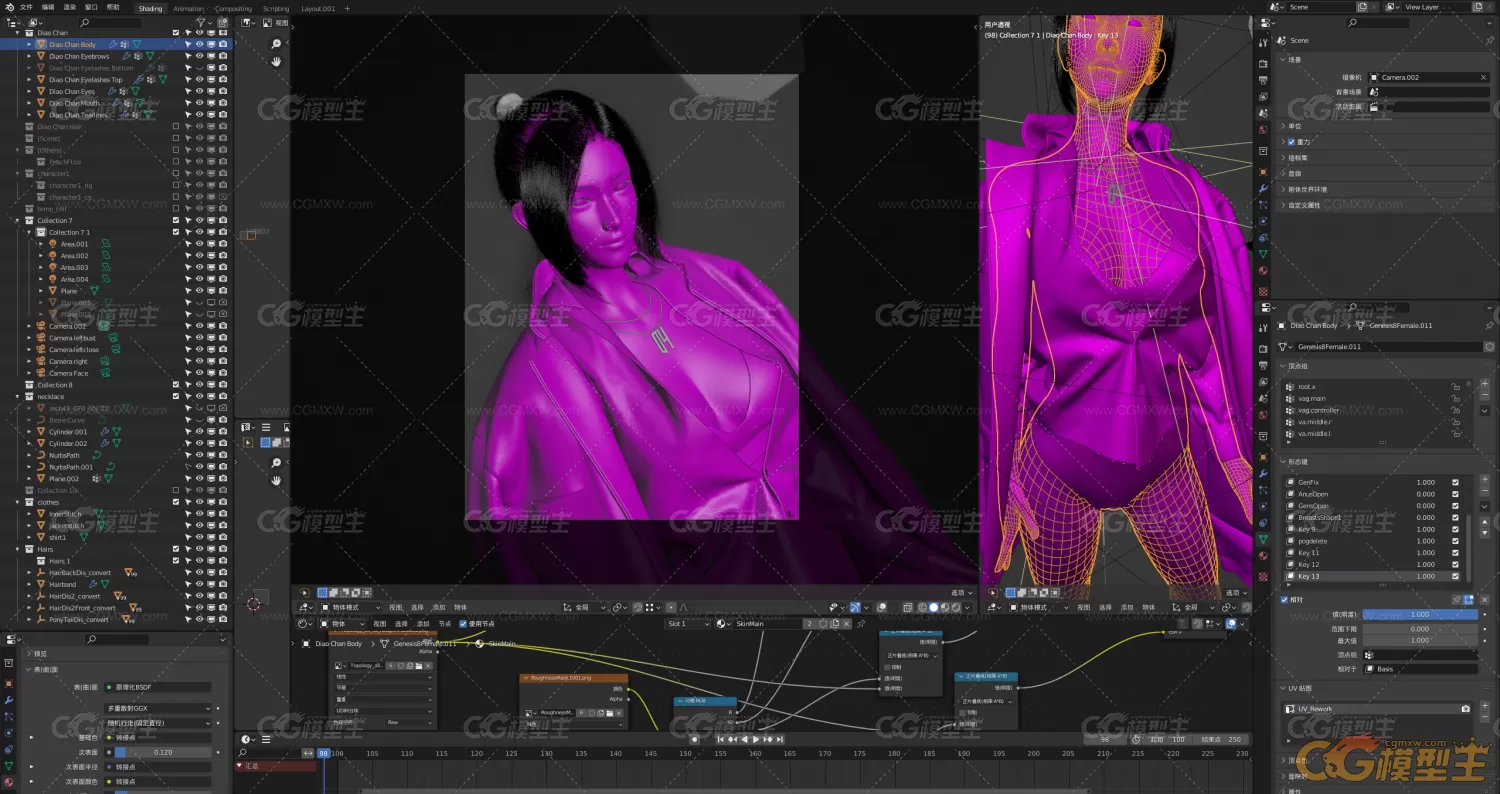Collapse the Hairs collection
The height and width of the screenshot is (794, 1500).
pos(17,549)
